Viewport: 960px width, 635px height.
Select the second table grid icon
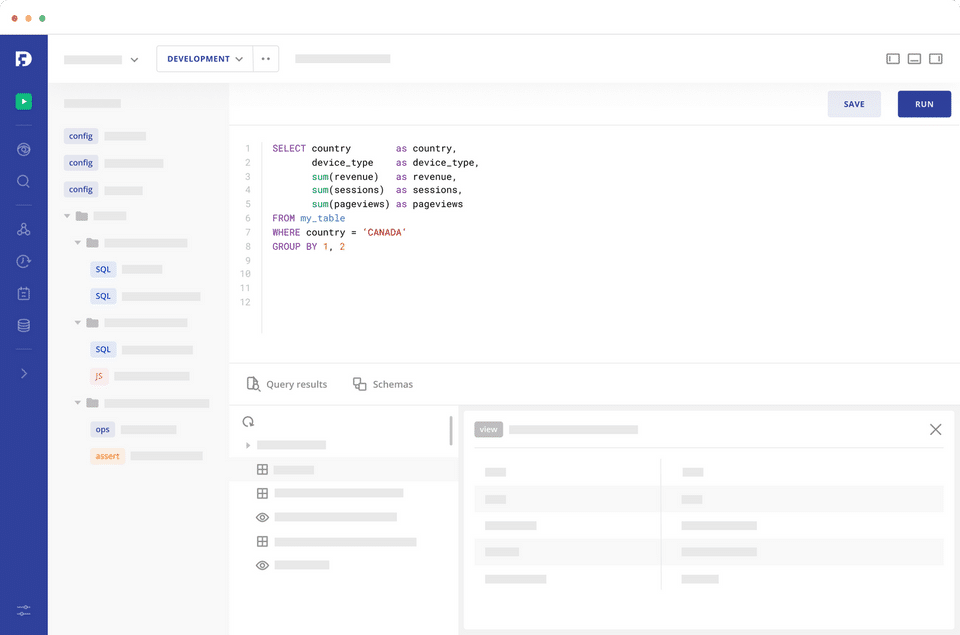(x=262, y=493)
